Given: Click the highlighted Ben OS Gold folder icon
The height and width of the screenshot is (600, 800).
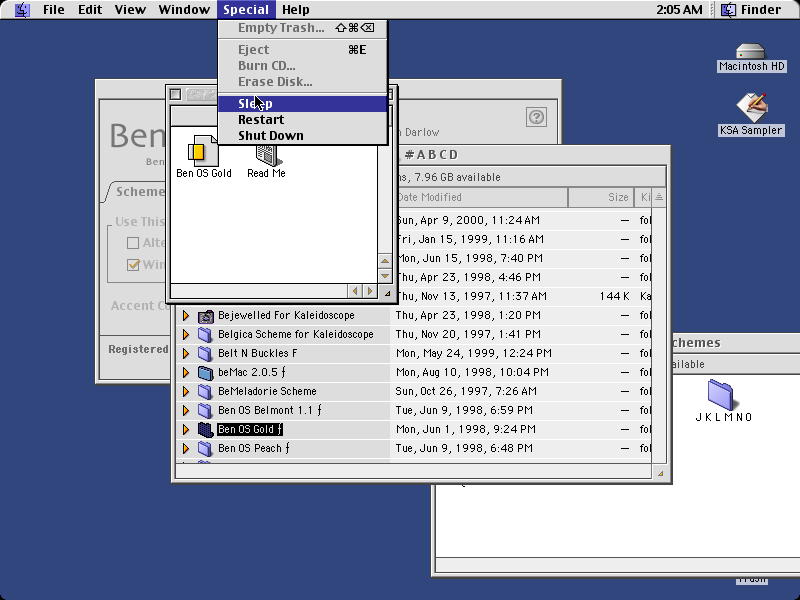Looking at the screenshot, I should tap(205, 430).
